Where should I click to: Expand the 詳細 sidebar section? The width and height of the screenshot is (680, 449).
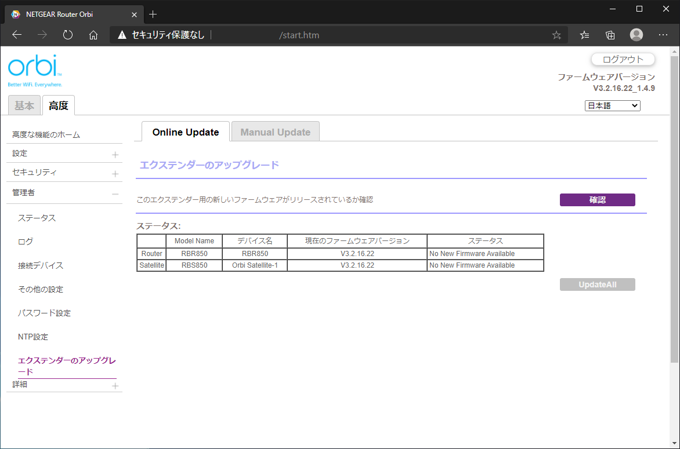tap(115, 385)
